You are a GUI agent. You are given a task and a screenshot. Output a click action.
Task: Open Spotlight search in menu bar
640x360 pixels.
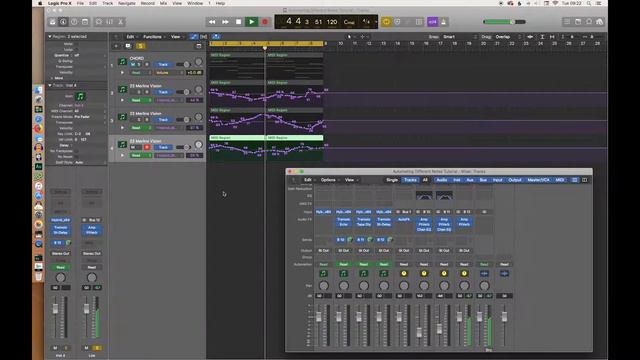589,3
